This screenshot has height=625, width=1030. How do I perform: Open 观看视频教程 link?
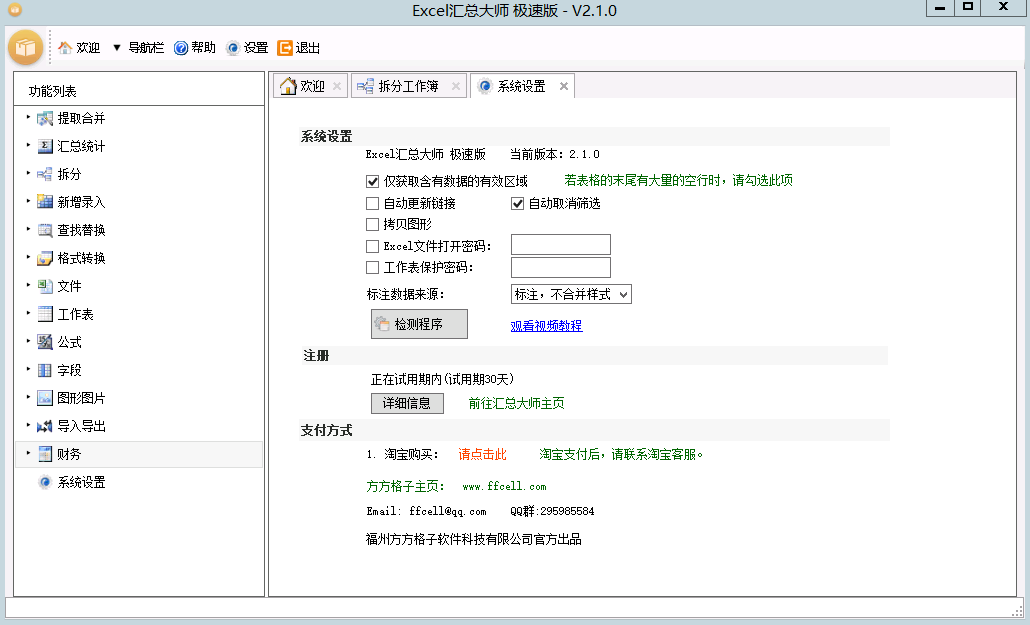pos(547,325)
